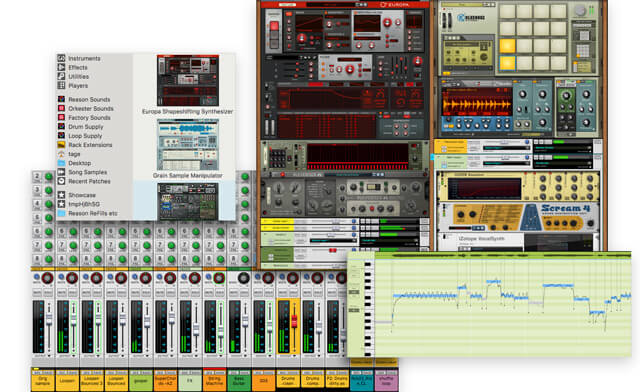Select Grain Sample Manipulator thumbnail
The image size is (640, 392).
188,145
